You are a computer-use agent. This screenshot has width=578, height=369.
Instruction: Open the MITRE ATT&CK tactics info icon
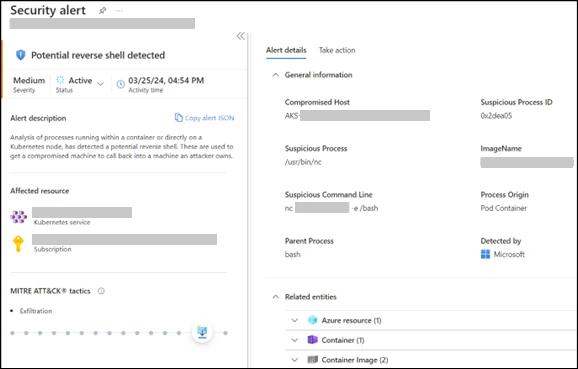101,291
